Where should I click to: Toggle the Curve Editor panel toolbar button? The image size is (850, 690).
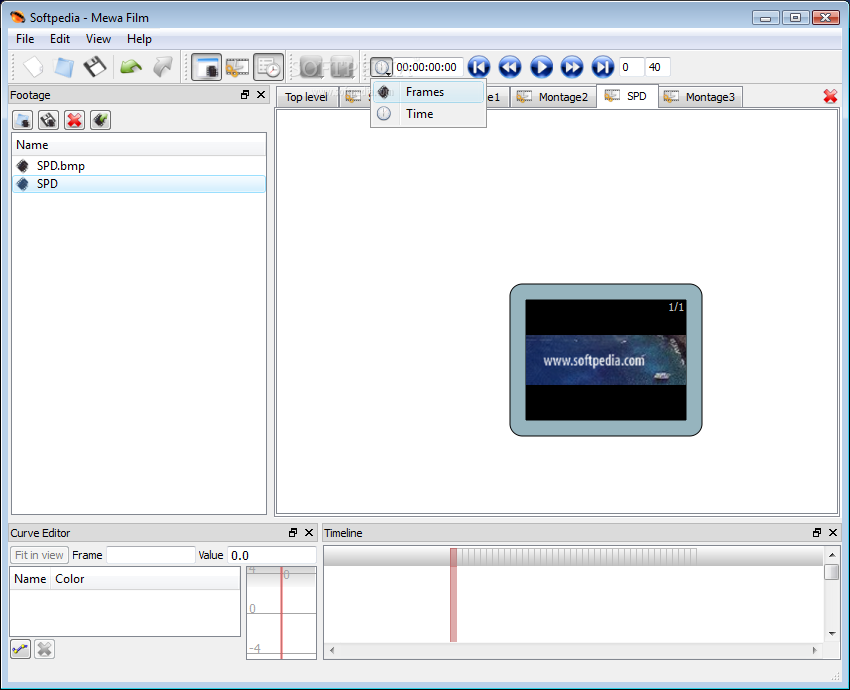coord(237,67)
